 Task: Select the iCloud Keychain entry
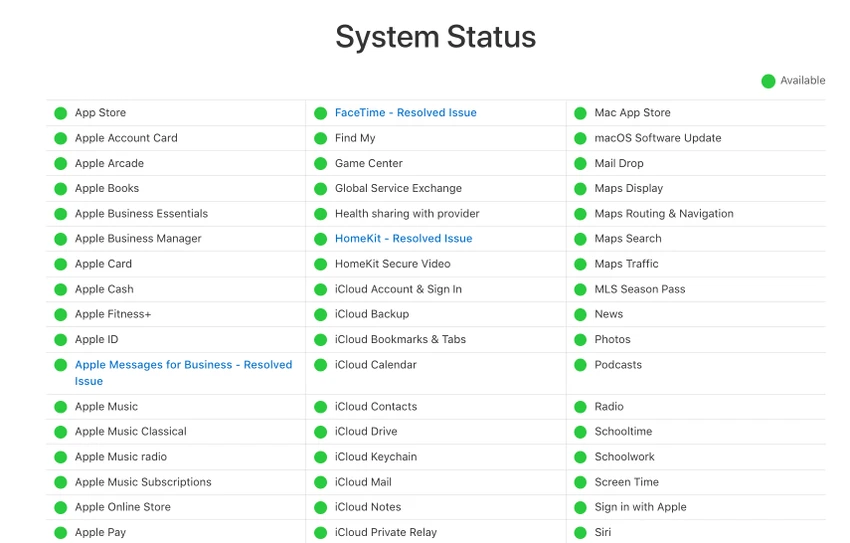(376, 457)
